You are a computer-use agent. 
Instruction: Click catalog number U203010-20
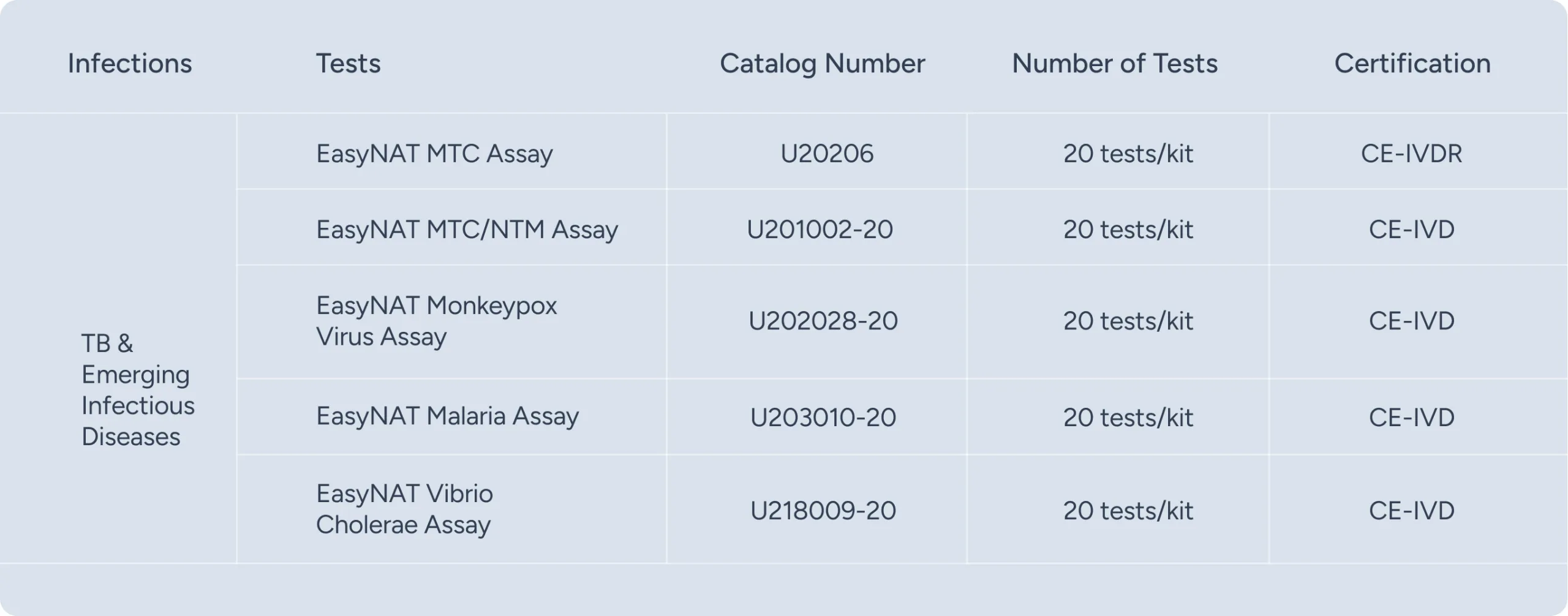(x=823, y=418)
